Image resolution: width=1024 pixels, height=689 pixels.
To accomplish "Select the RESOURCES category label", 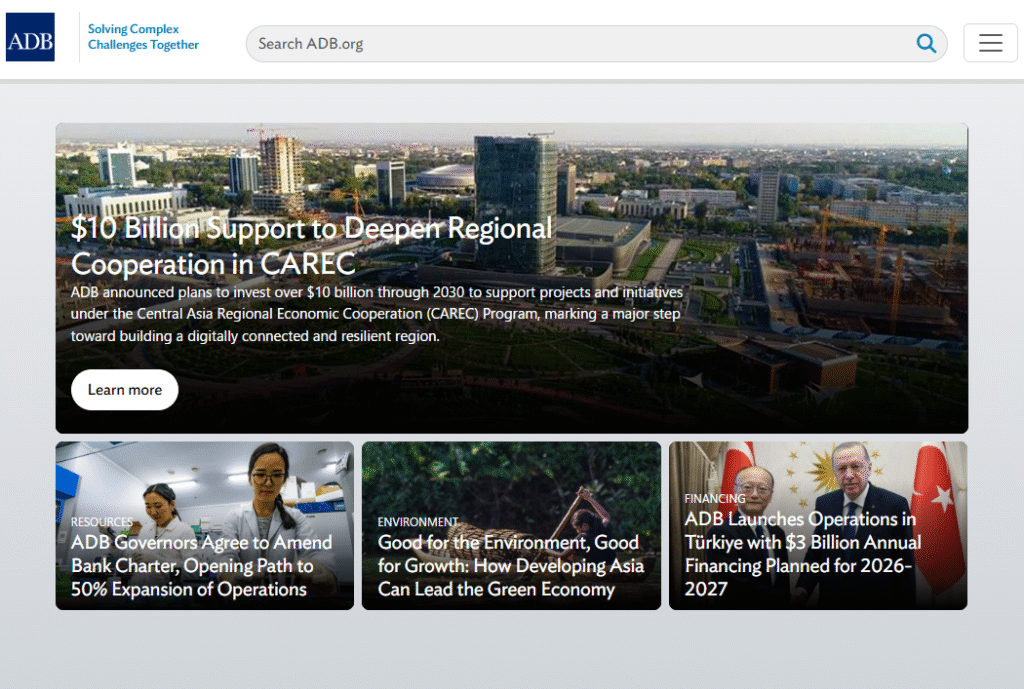I will coord(101,522).
